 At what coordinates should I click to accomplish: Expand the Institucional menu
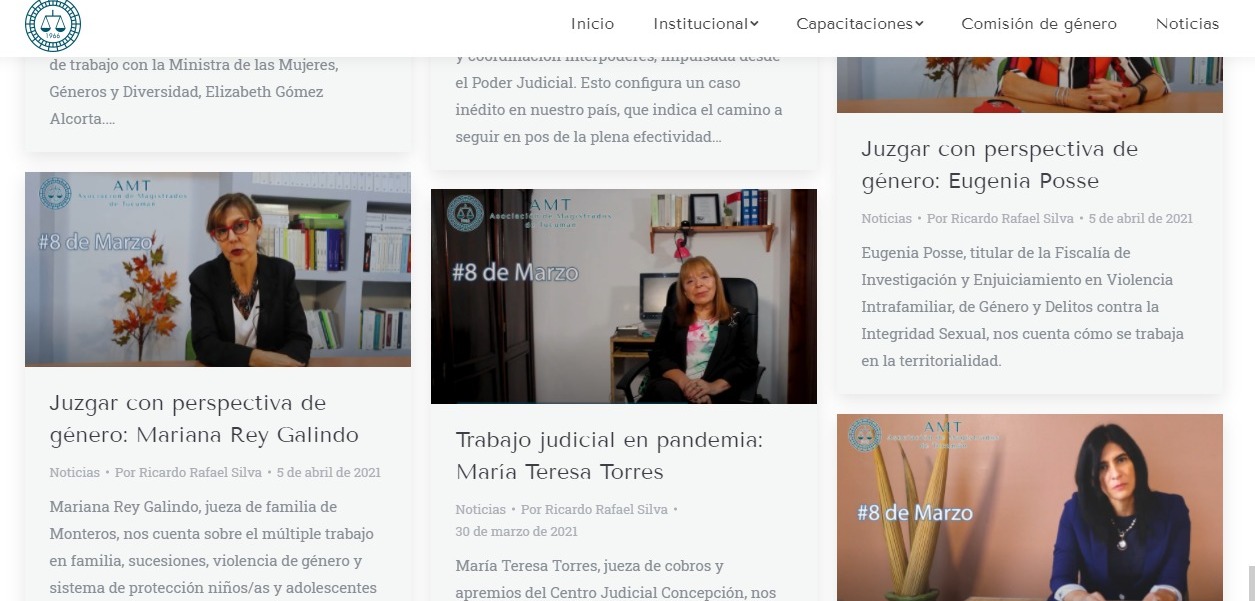[x=705, y=24]
